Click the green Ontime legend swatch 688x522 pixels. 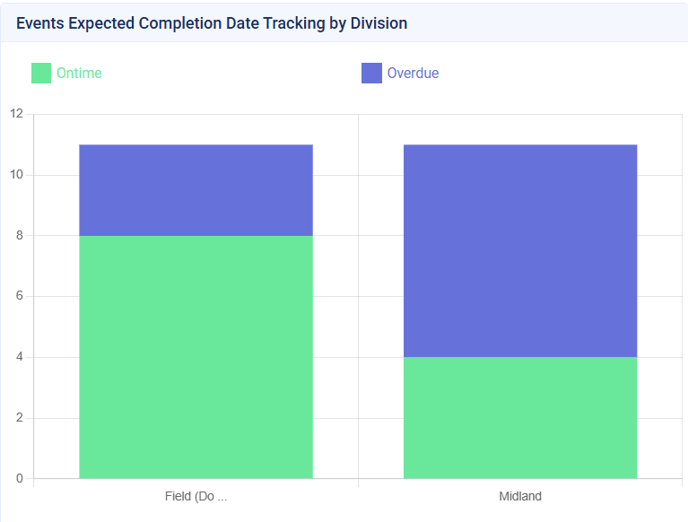[x=41, y=73]
